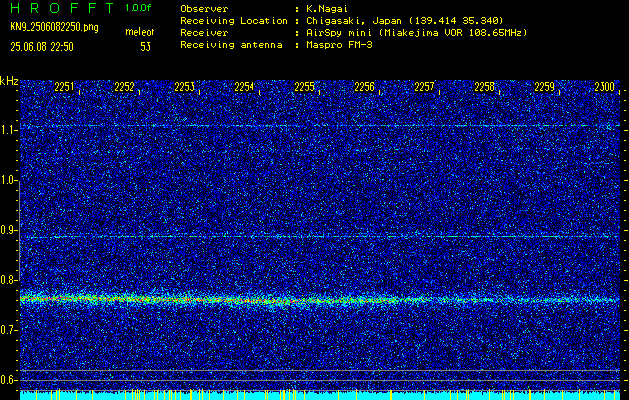Click the version label 1.00f
Viewport: 629px width, 400px height.
(138, 8)
